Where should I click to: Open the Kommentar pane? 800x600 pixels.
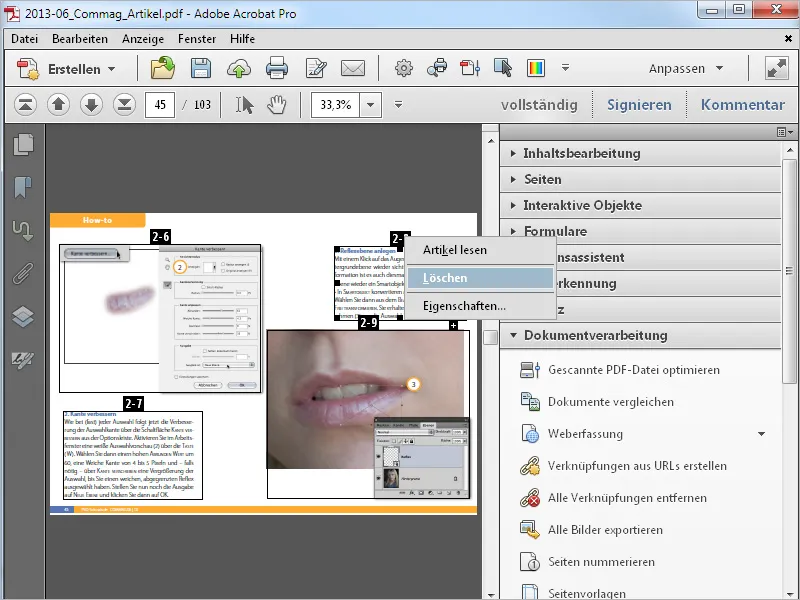(x=742, y=105)
